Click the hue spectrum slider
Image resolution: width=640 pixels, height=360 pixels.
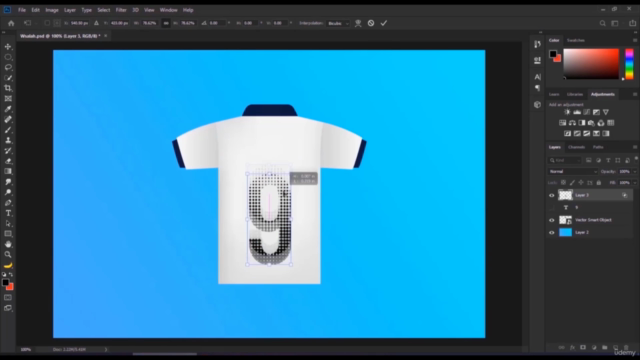(629, 64)
